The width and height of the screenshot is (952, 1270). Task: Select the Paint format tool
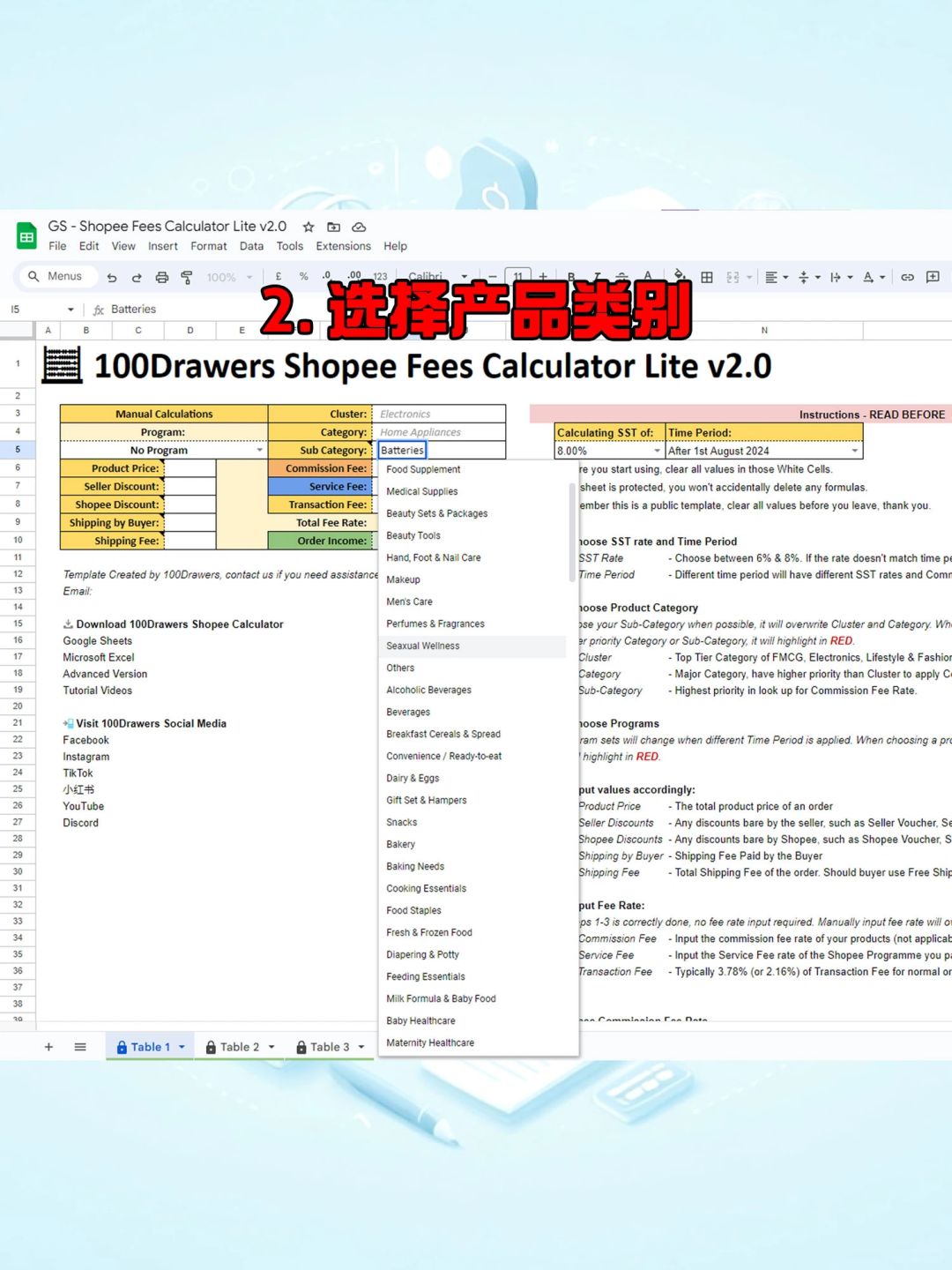click(x=187, y=277)
